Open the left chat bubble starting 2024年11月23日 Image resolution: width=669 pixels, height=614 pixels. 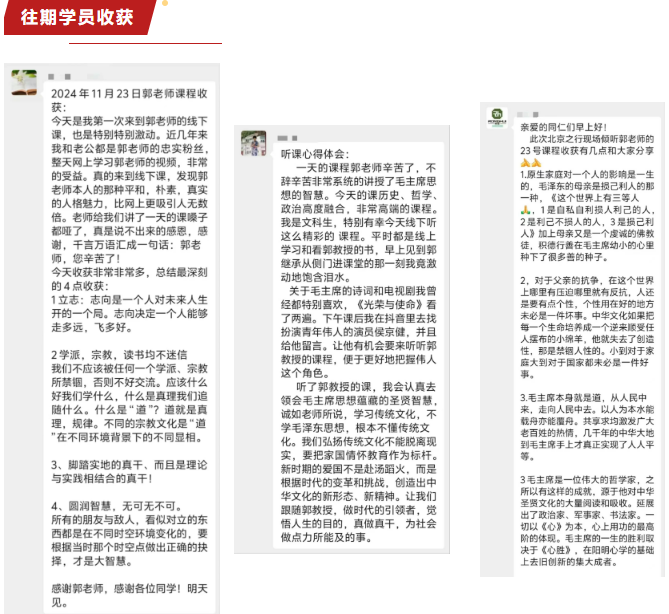[129, 347]
